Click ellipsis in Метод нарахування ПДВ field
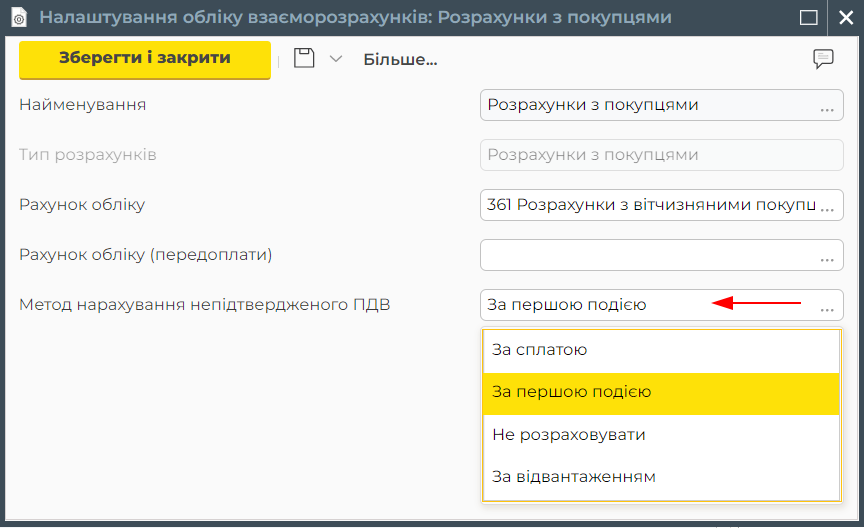Viewport: 864px width, 528px height. click(x=827, y=306)
